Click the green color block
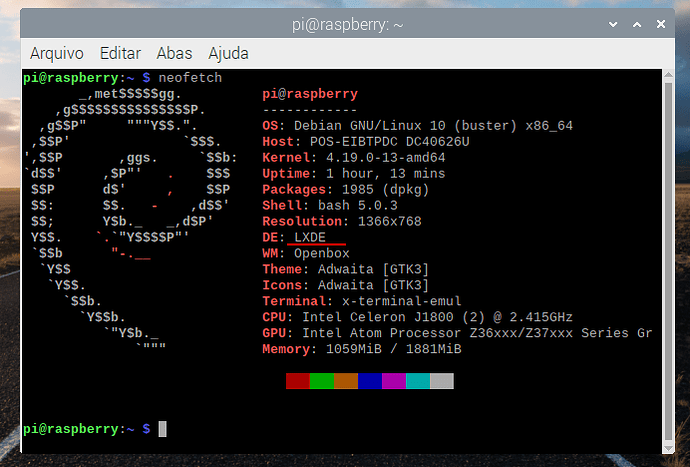 coord(321,381)
